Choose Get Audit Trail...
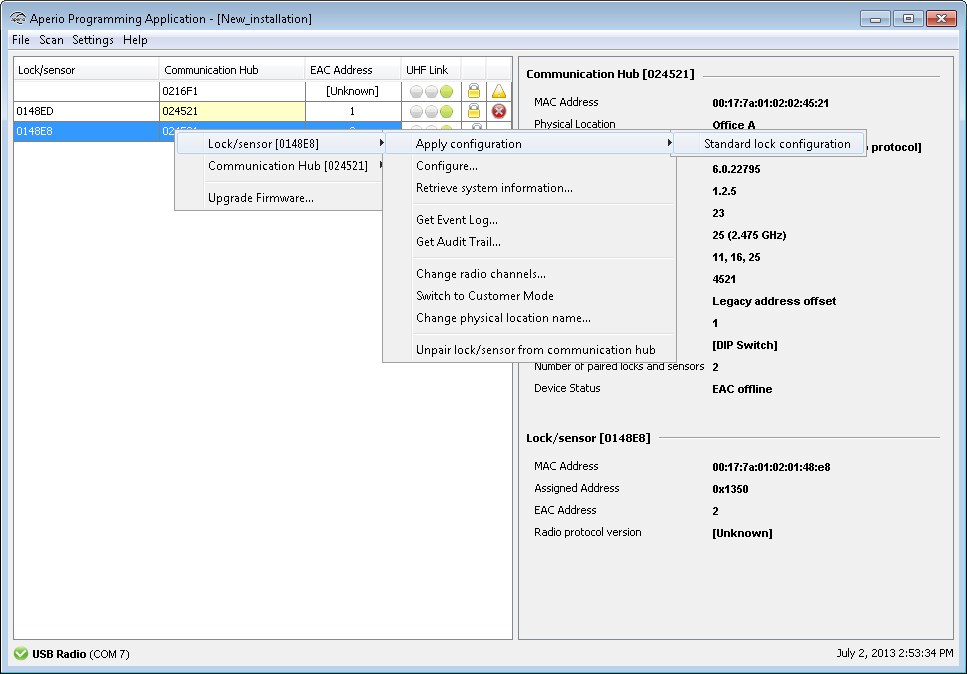The width and height of the screenshot is (967, 674). coord(529,242)
